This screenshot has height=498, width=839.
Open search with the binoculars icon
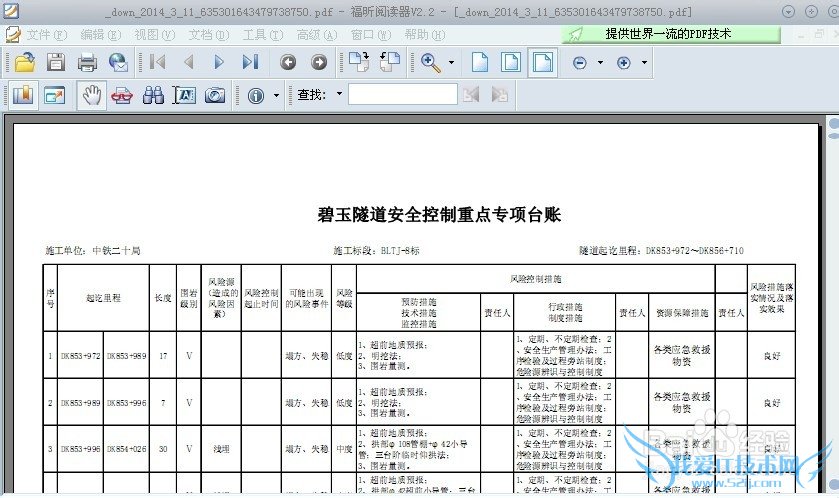click(x=154, y=96)
